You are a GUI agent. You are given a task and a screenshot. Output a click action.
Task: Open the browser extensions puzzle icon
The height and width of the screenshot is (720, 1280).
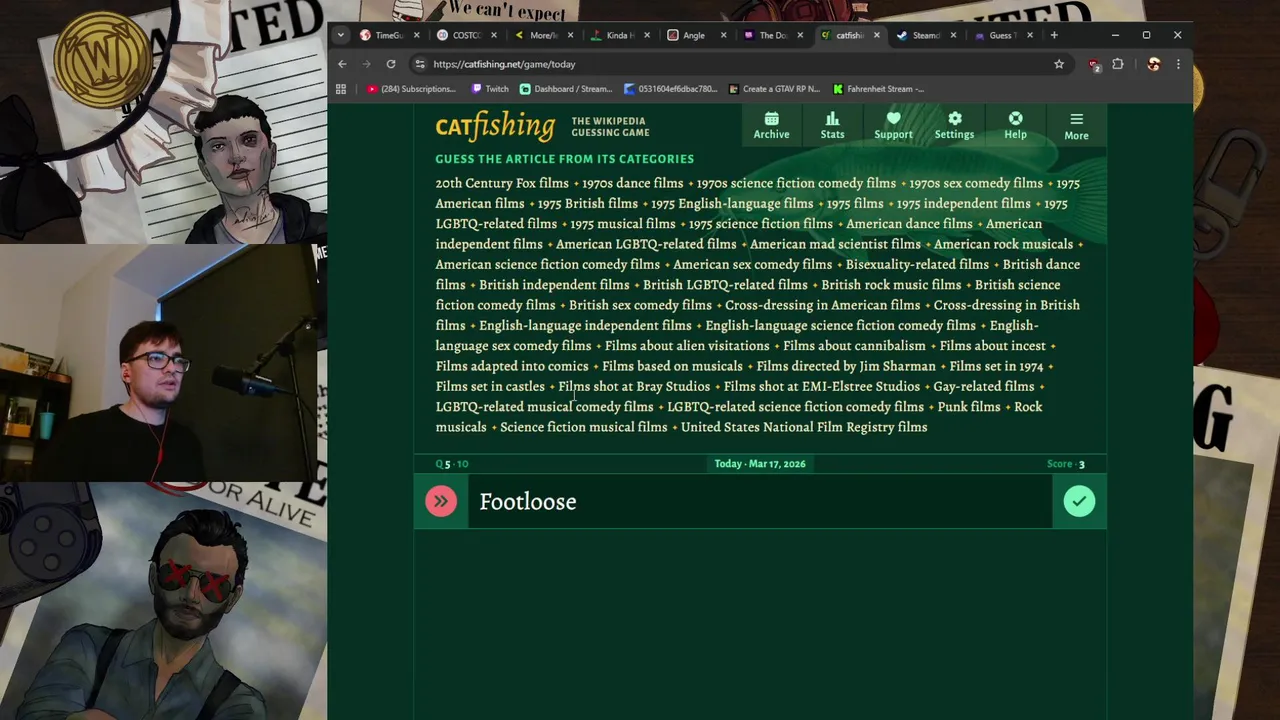point(1118,64)
